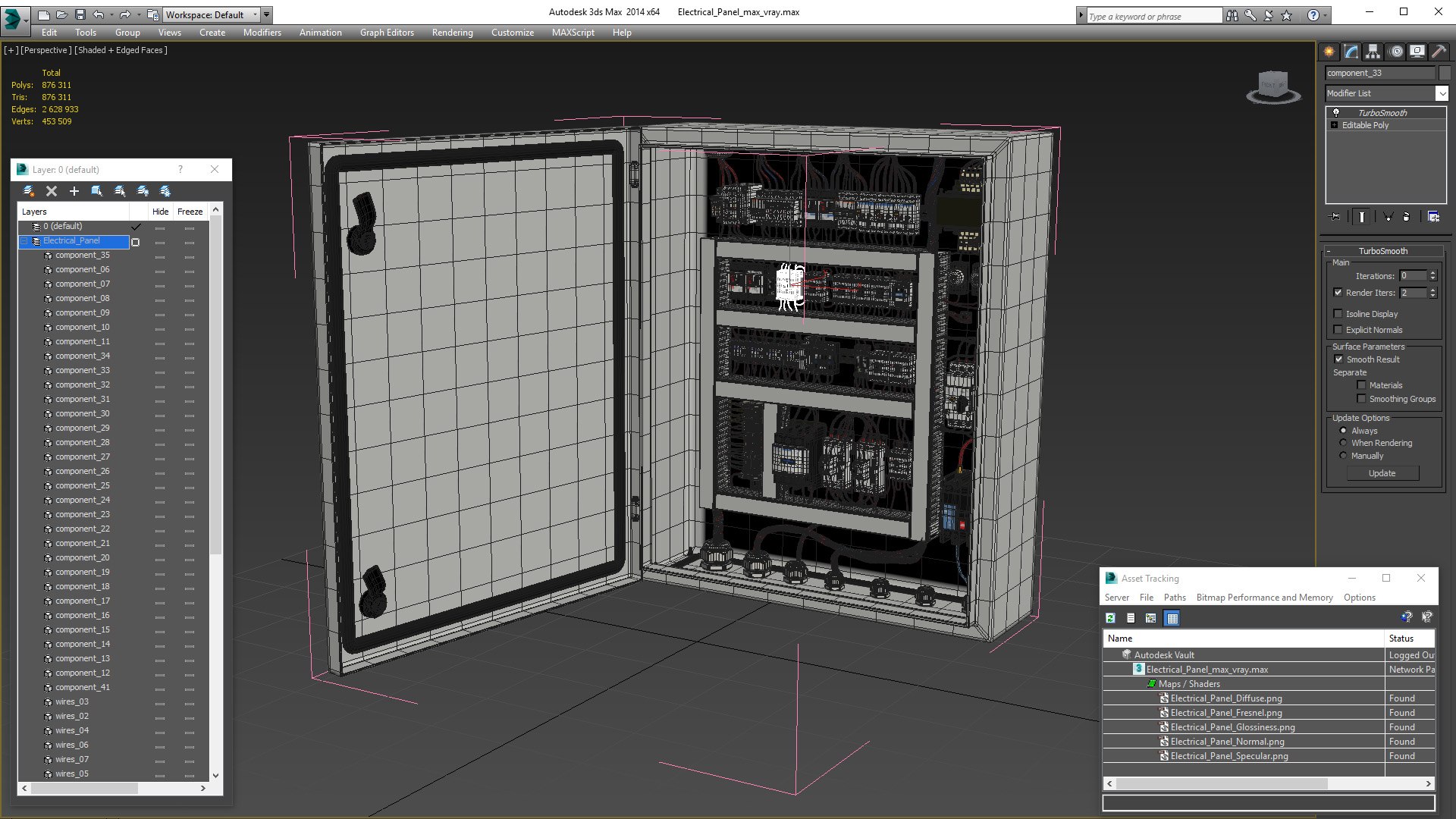Image resolution: width=1456 pixels, height=819 pixels.
Task: Open the Utilities hammer panel tab
Action: (1439, 52)
